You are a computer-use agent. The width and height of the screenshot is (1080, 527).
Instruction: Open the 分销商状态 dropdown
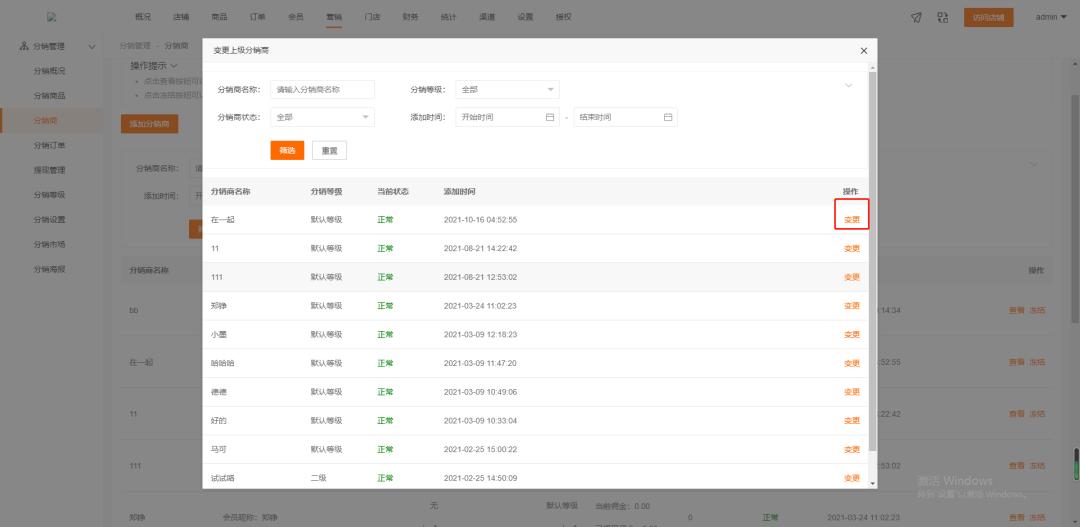point(320,117)
